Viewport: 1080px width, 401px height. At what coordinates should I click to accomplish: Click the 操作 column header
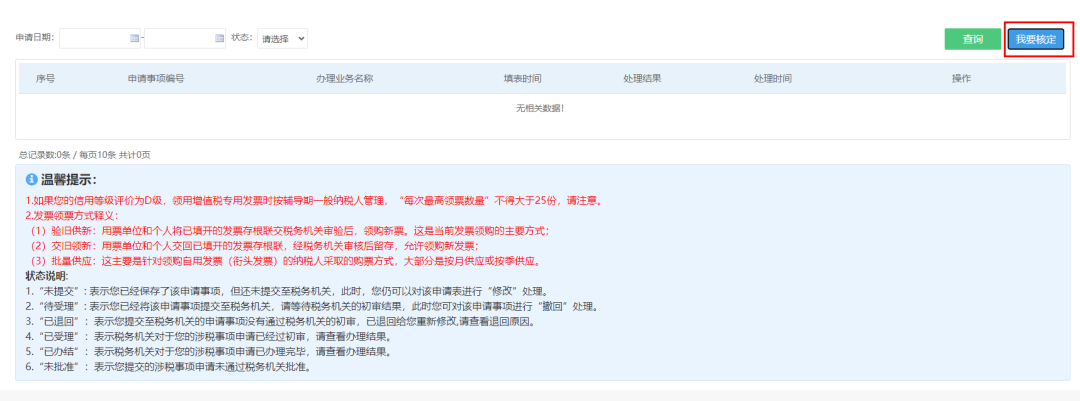point(962,79)
